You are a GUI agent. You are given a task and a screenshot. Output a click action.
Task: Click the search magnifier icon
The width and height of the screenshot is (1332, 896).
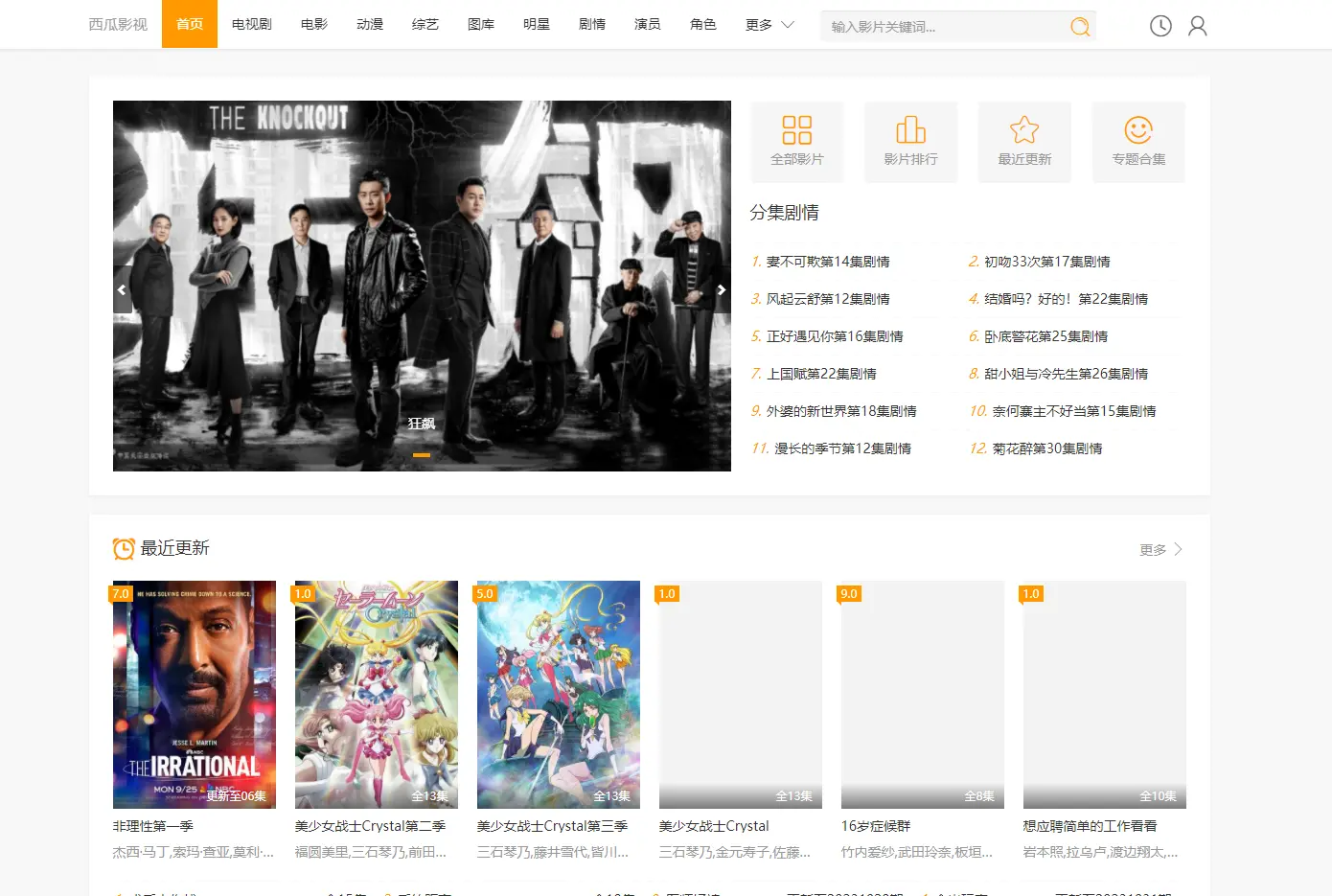(x=1080, y=27)
